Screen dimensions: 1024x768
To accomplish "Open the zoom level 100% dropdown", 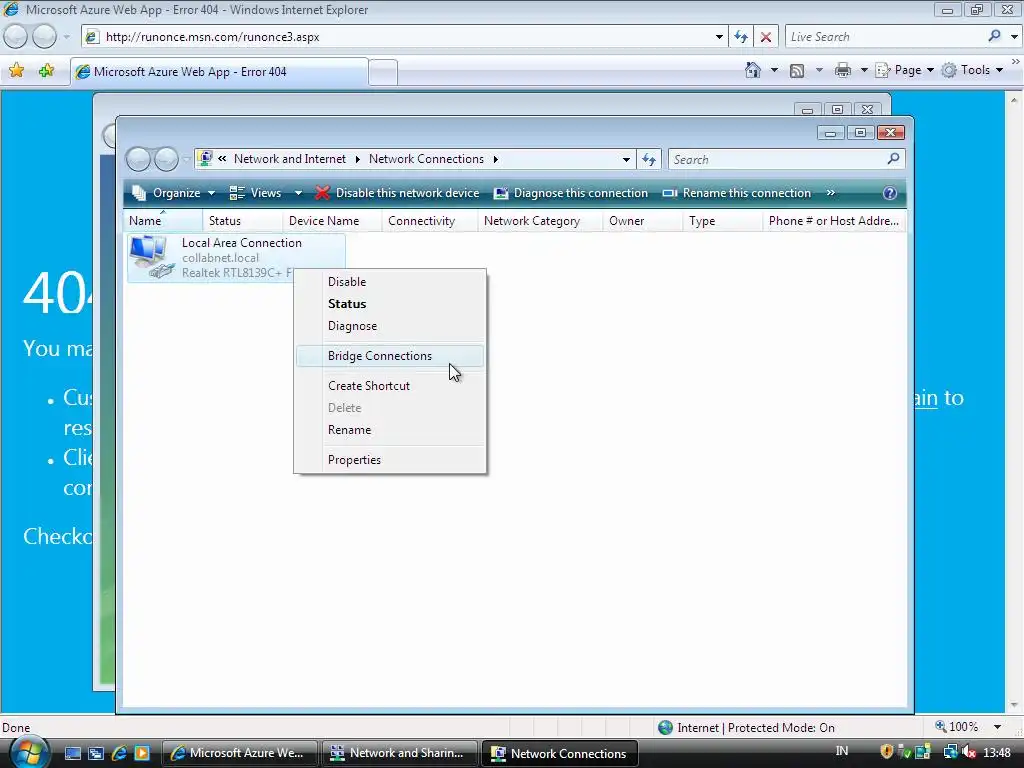I will click(997, 727).
